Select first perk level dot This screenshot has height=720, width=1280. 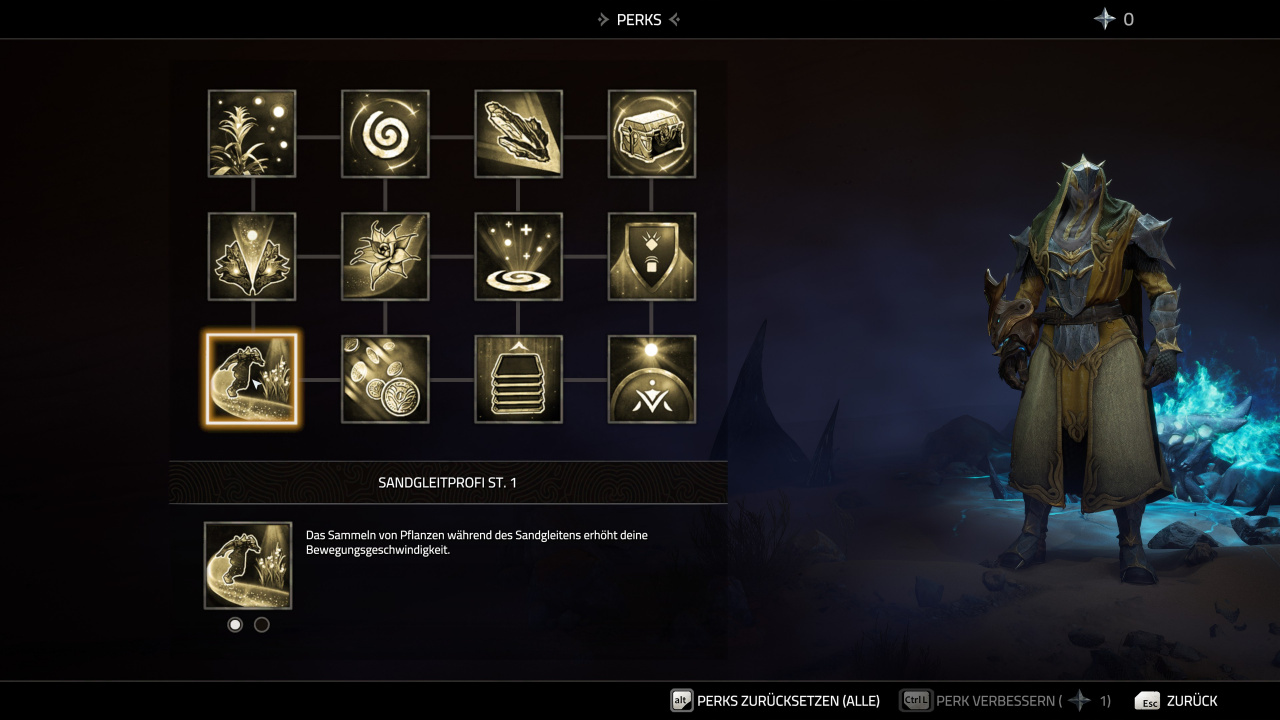[235, 625]
